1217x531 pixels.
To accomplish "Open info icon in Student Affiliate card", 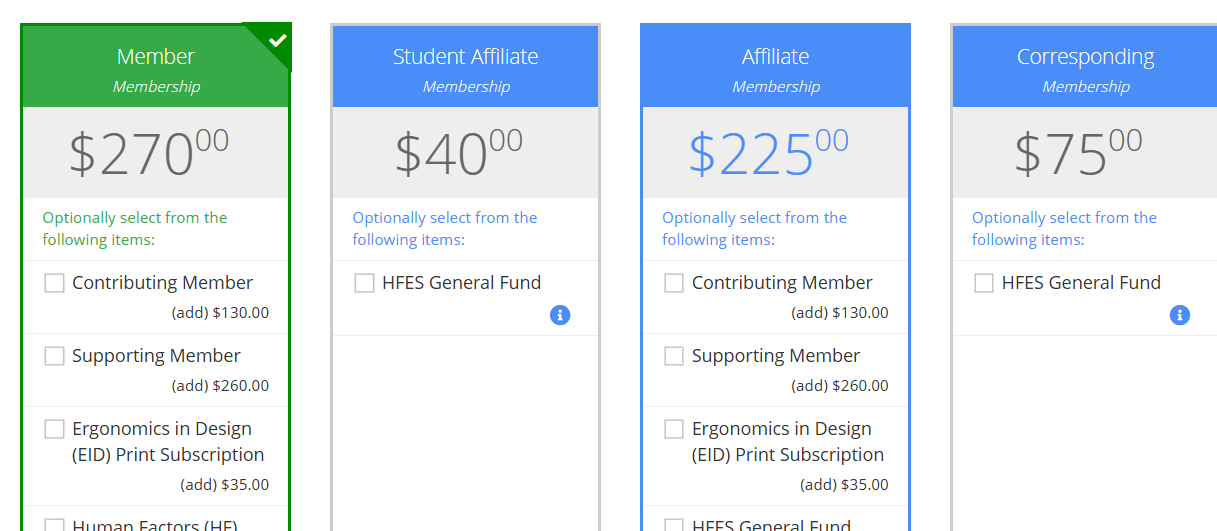I will click(x=560, y=315).
